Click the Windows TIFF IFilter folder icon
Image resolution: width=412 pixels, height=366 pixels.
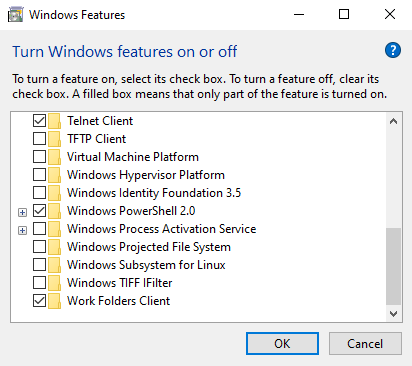coord(54,283)
